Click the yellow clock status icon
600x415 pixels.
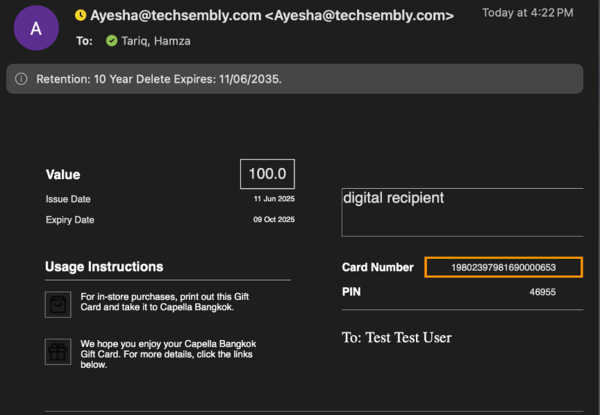[81, 15]
